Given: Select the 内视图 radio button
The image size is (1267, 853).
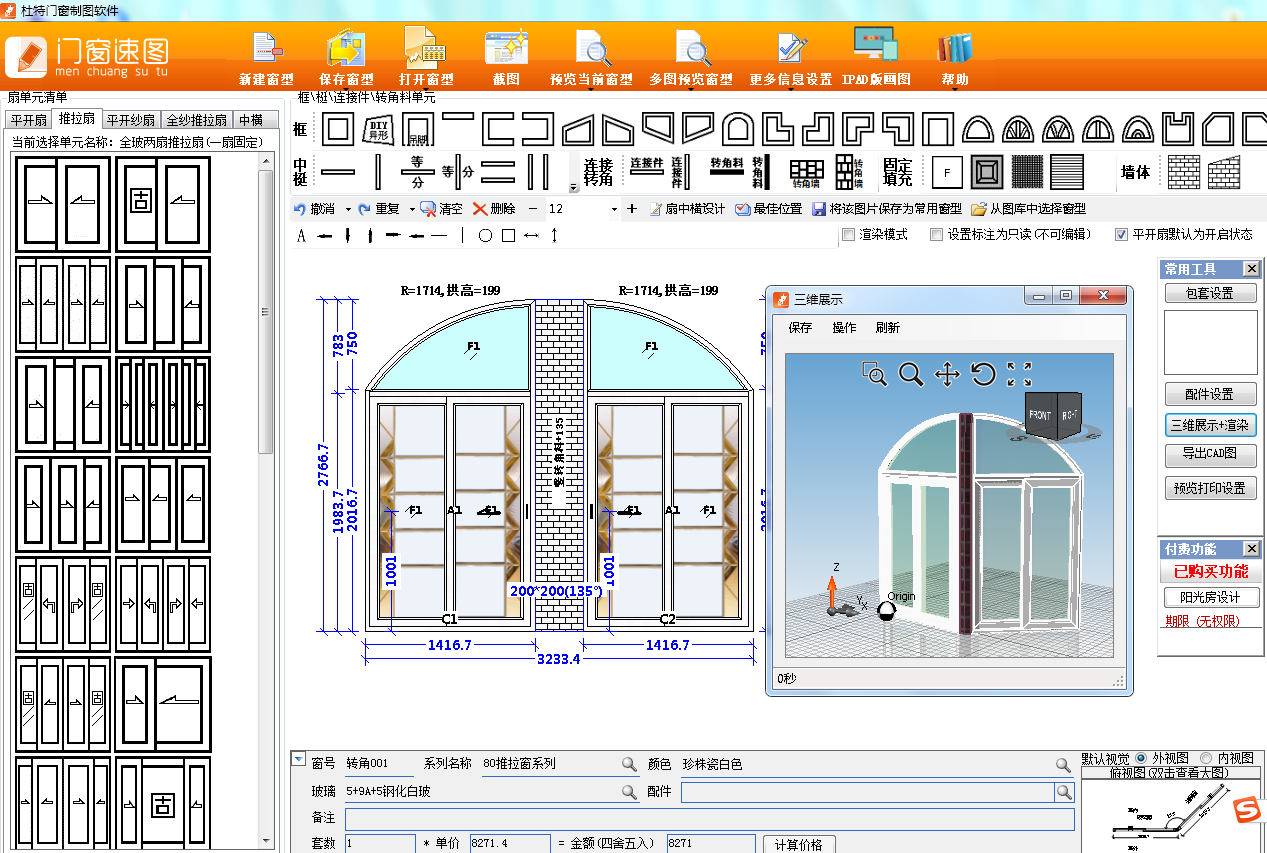Looking at the screenshot, I should pyautogui.click(x=1205, y=759).
